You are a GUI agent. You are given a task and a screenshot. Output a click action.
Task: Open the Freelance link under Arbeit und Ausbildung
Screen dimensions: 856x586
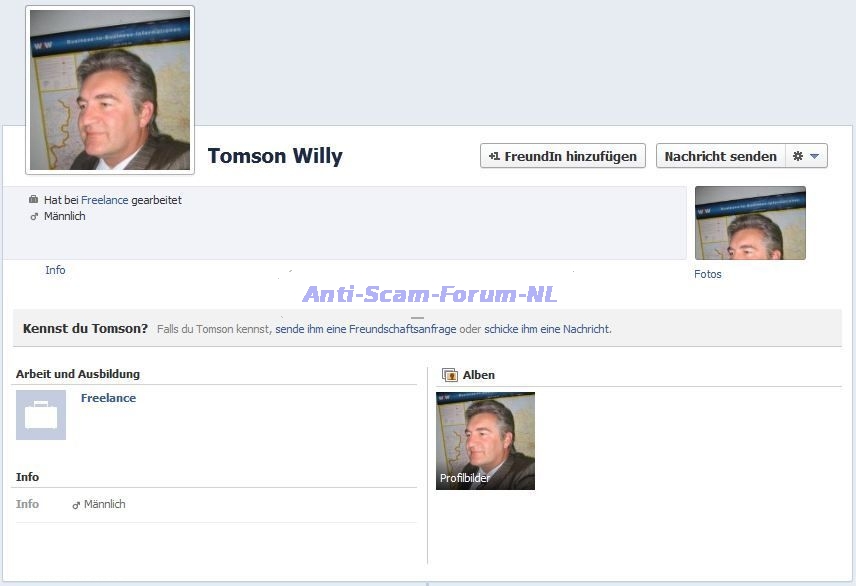108,398
